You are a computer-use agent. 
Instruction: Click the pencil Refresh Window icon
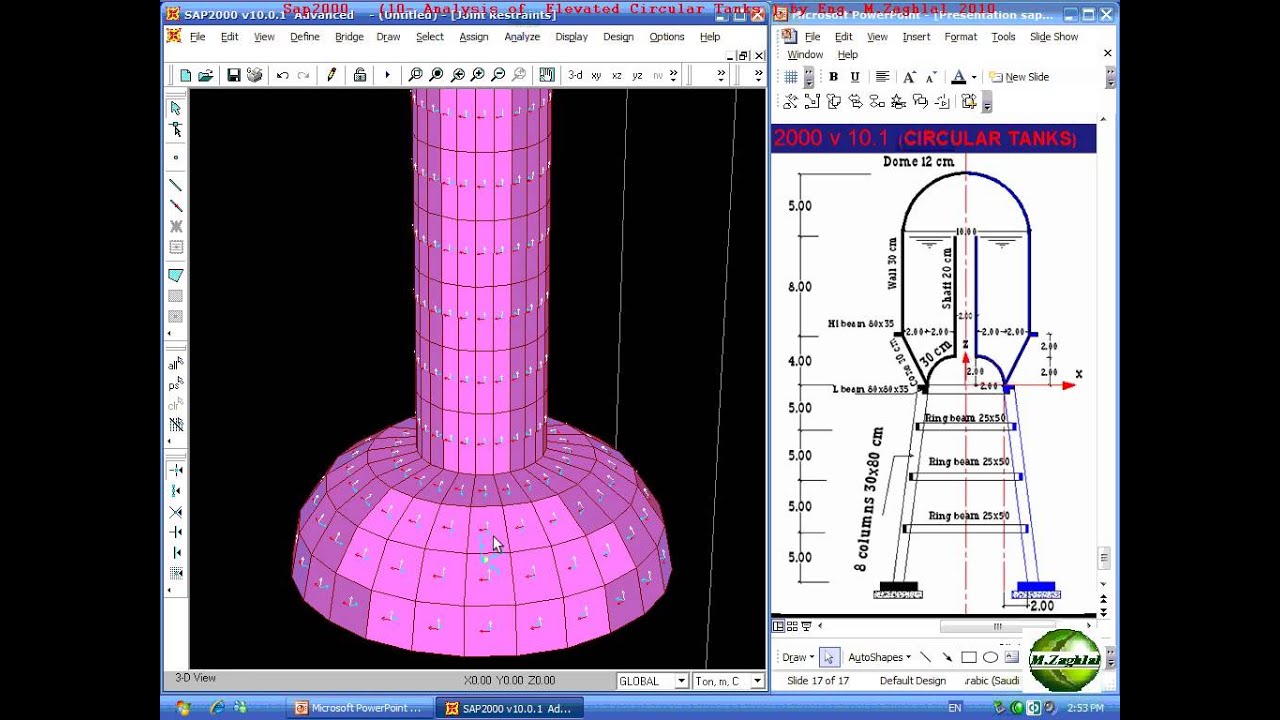332,75
